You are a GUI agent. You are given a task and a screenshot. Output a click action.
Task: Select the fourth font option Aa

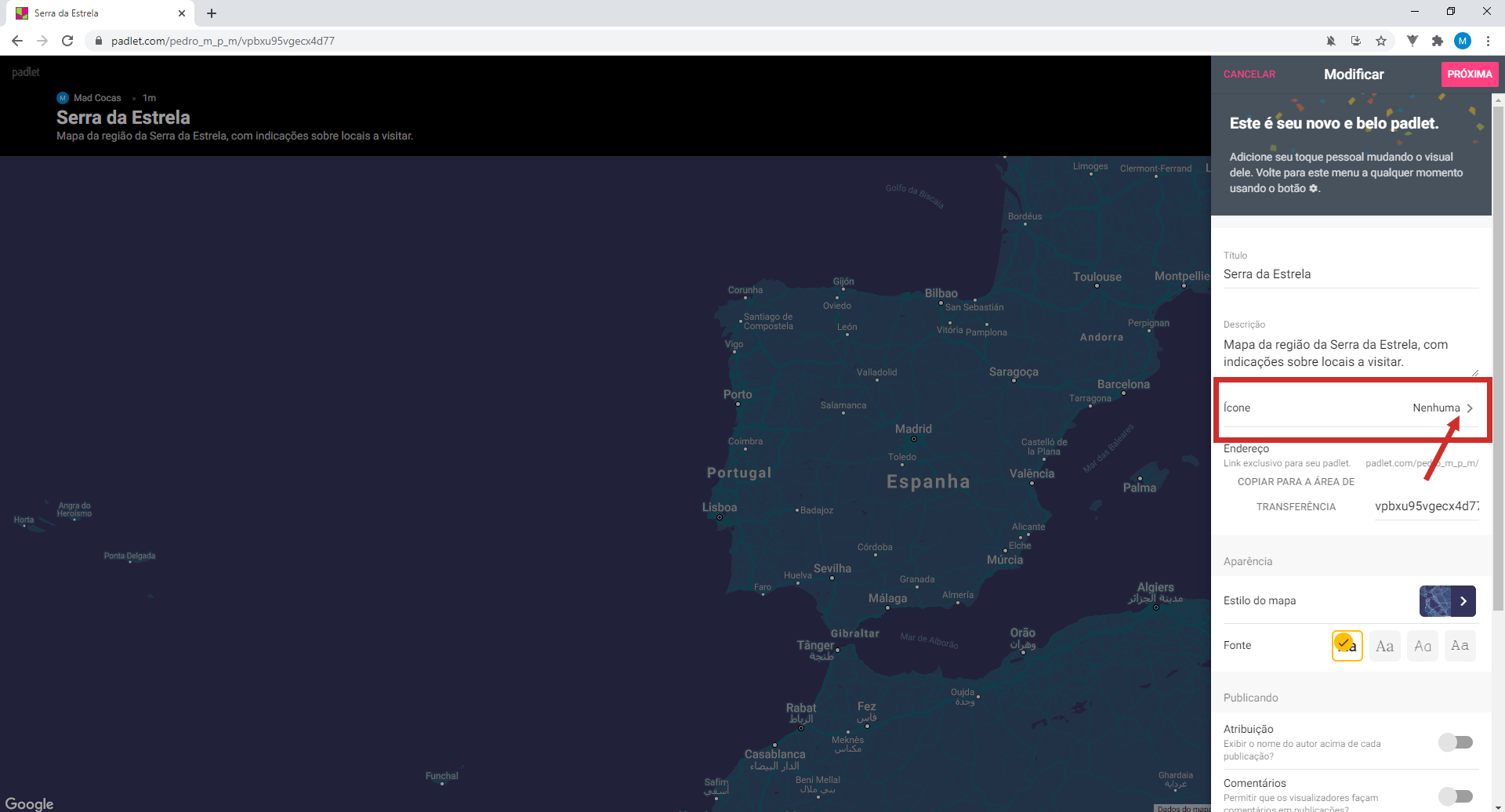point(1460,646)
